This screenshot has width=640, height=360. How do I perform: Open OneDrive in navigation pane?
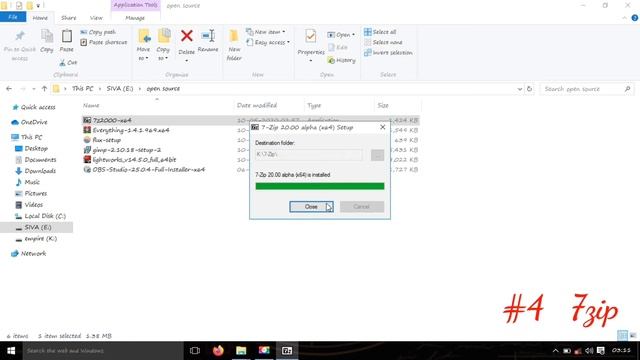click(x=34, y=122)
